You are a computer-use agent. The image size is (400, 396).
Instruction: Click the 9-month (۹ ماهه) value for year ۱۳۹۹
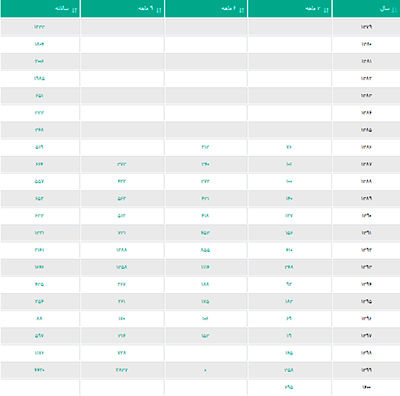122,370
